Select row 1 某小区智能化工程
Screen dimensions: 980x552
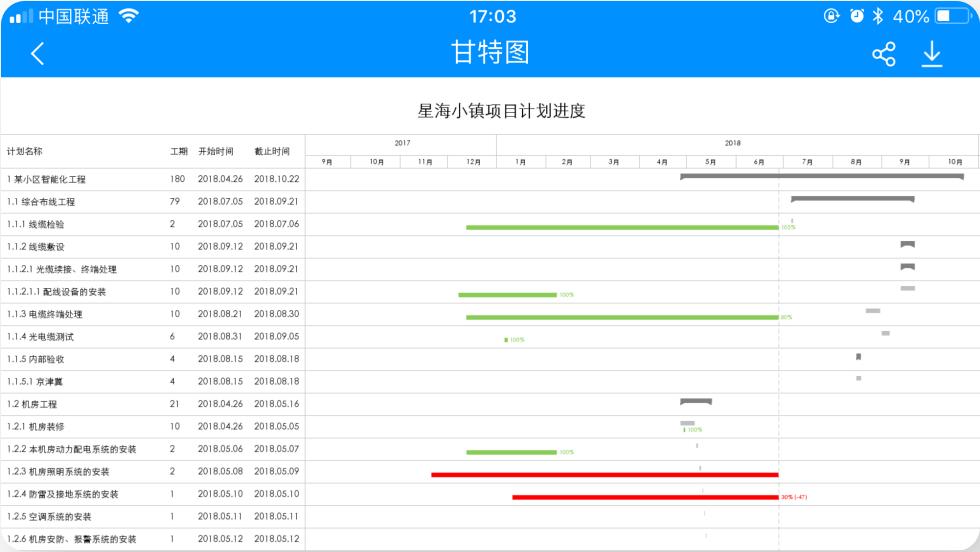coord(490,179)
